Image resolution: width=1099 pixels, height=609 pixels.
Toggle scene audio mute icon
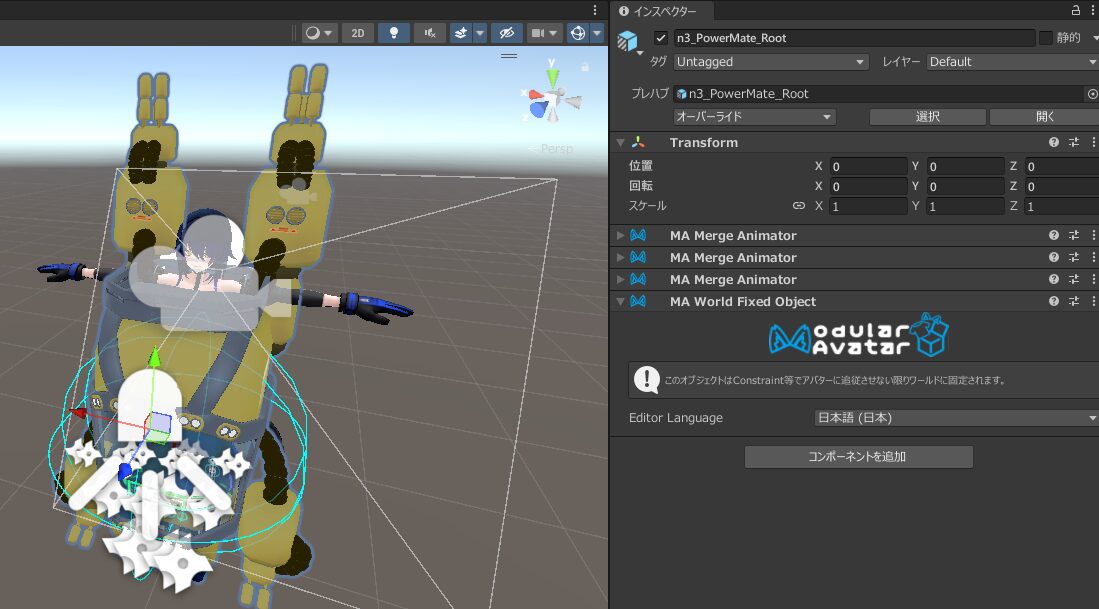click(x=429, y=33)
